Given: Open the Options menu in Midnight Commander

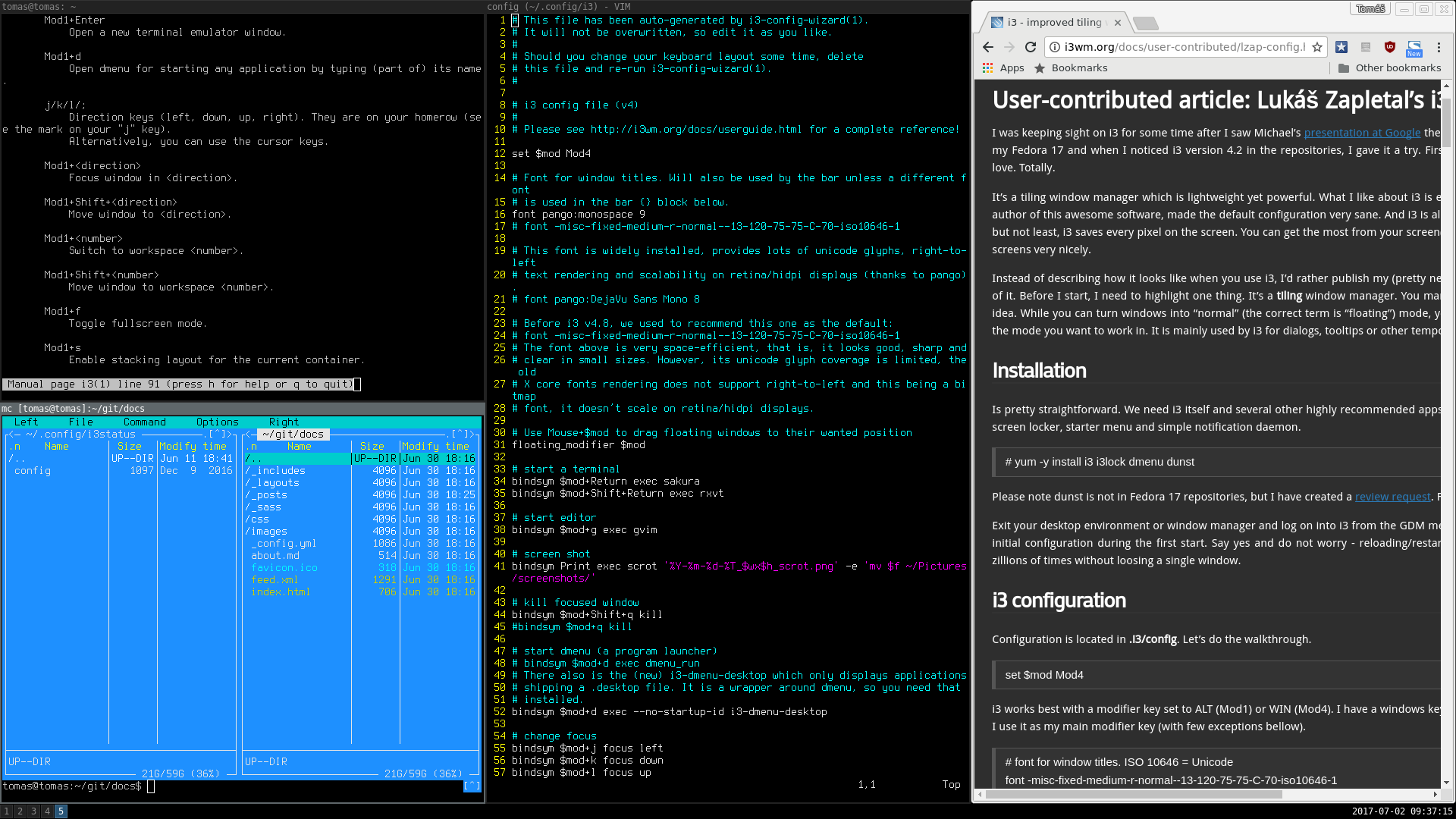Looking at the screenshot, I should 218,422.
